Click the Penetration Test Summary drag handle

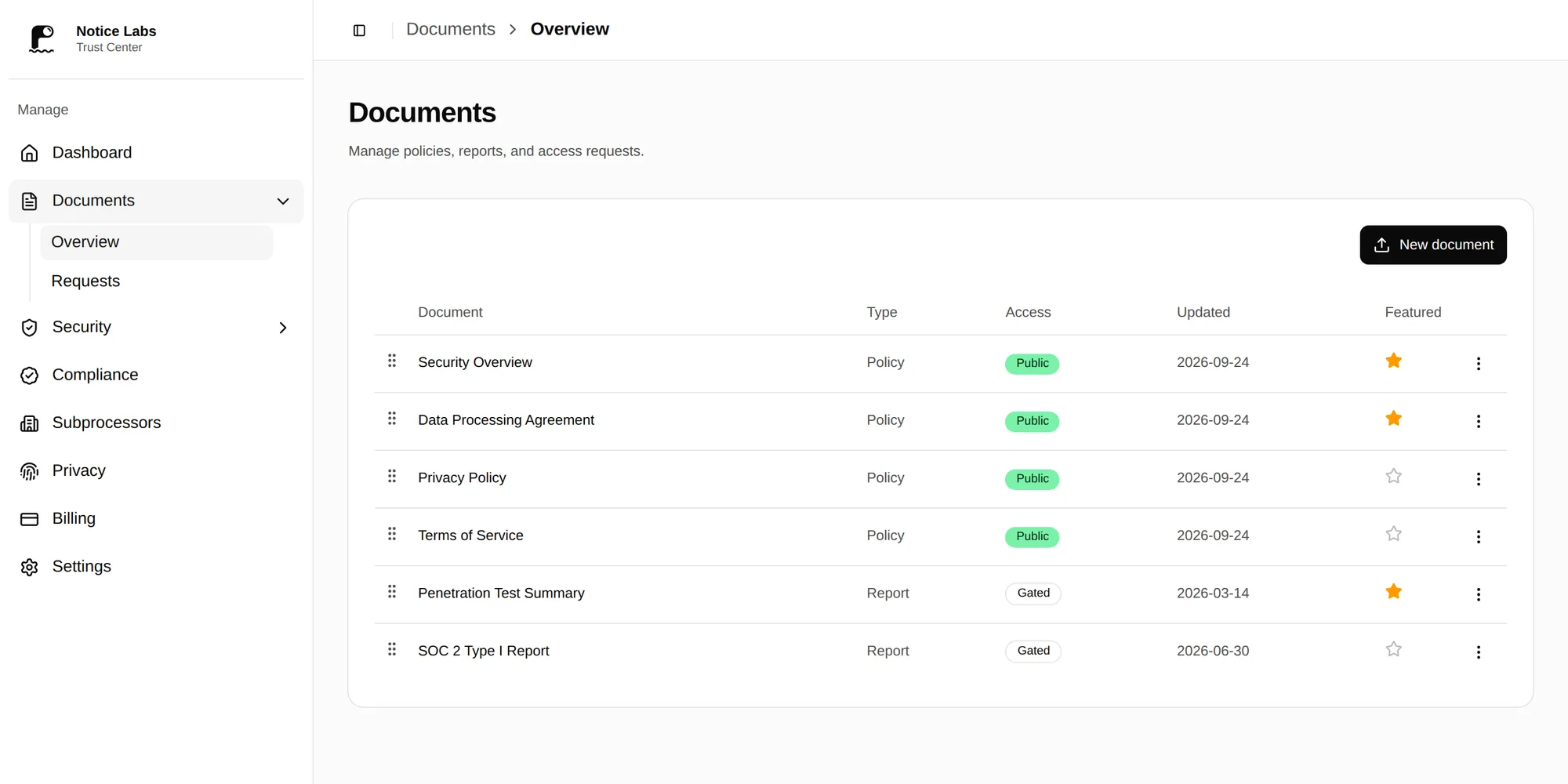click(x=392, y=592)
